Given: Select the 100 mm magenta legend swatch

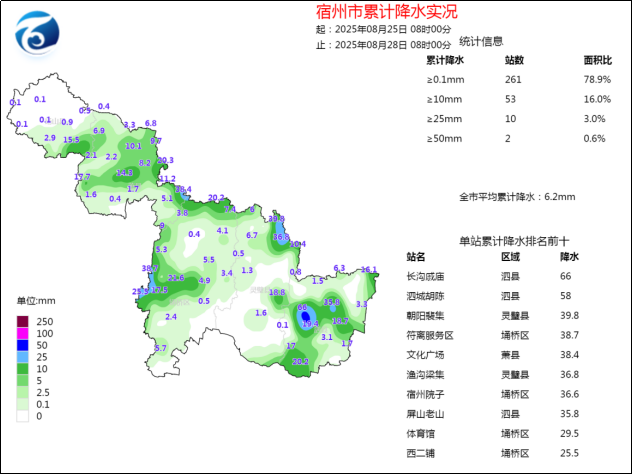Looking at the screenshot, I should tap(22, 333).
